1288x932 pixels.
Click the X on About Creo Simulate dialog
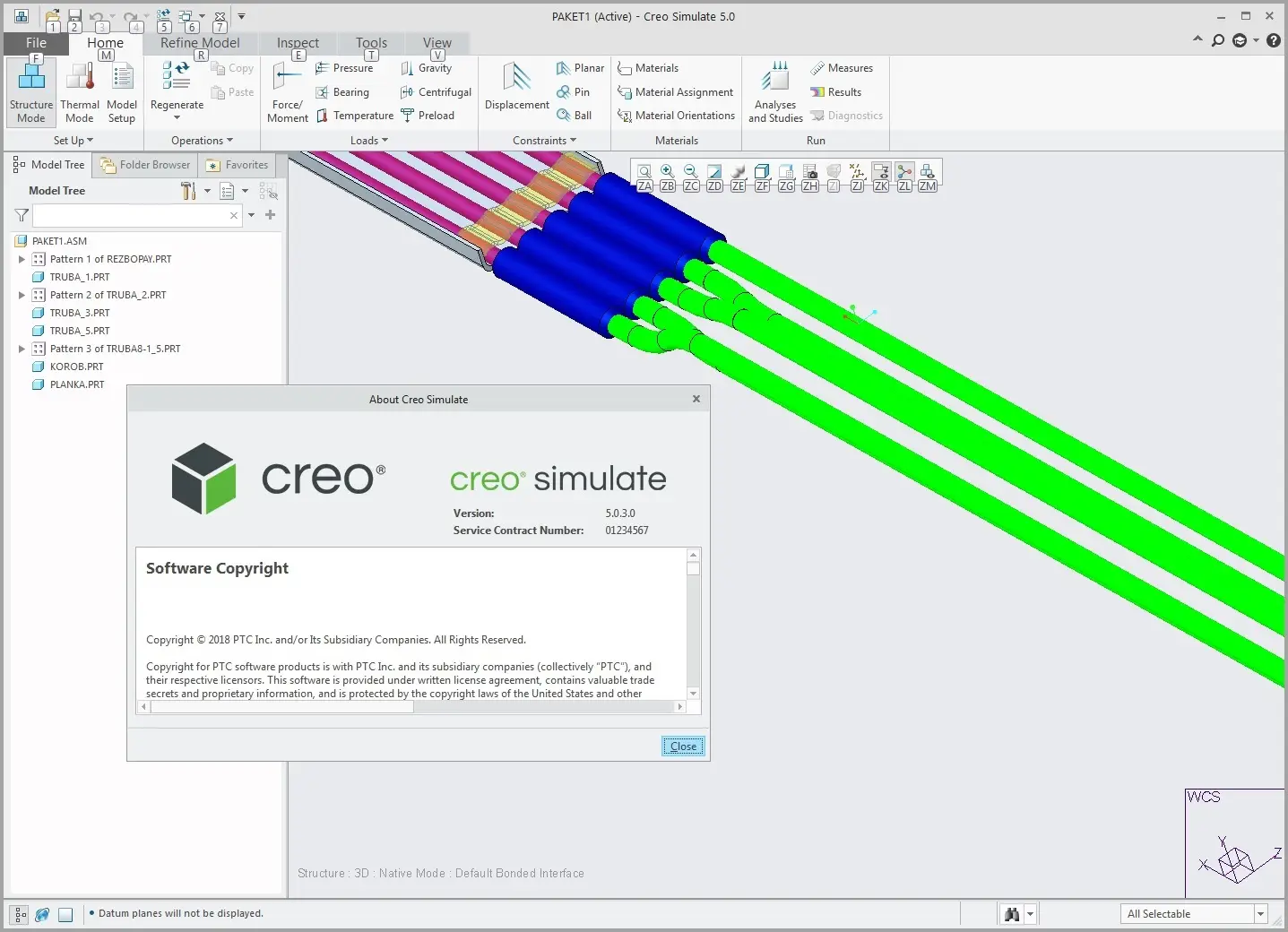696,399
